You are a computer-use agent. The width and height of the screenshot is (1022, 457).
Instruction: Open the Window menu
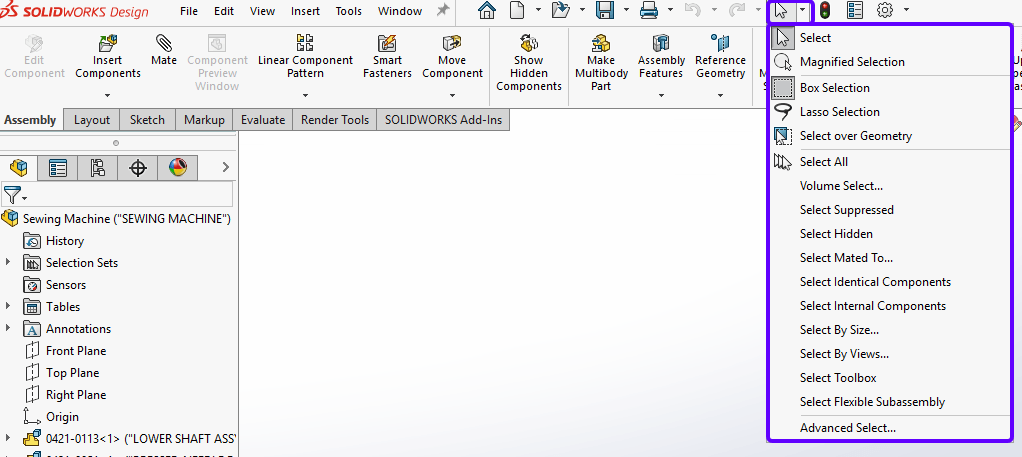click(x=400, y=11)
